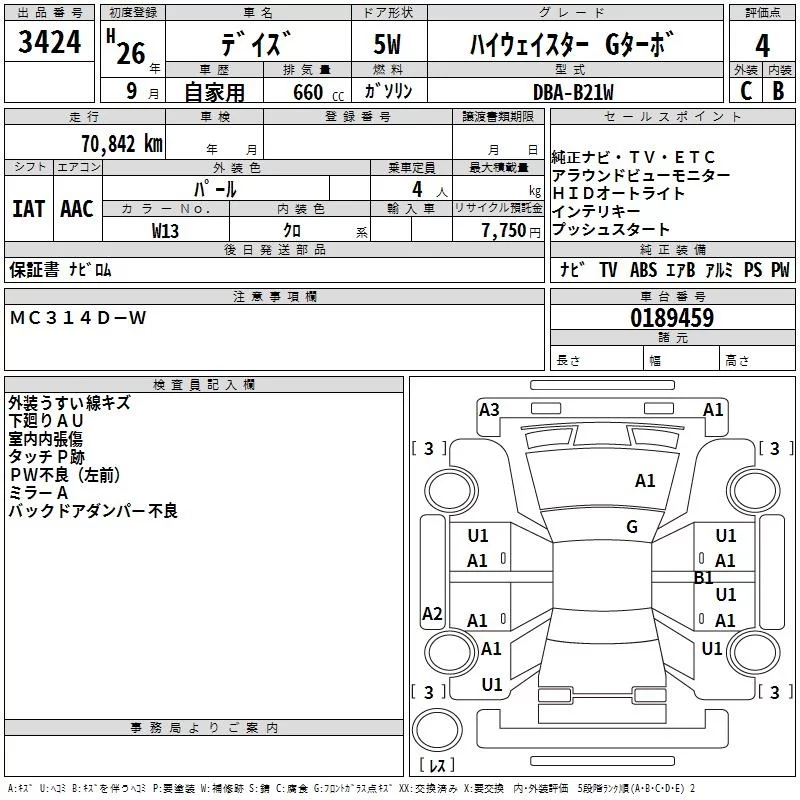The image size is (800, 800).
Task: Click the car name デイズ
Action: coord(257,43)
